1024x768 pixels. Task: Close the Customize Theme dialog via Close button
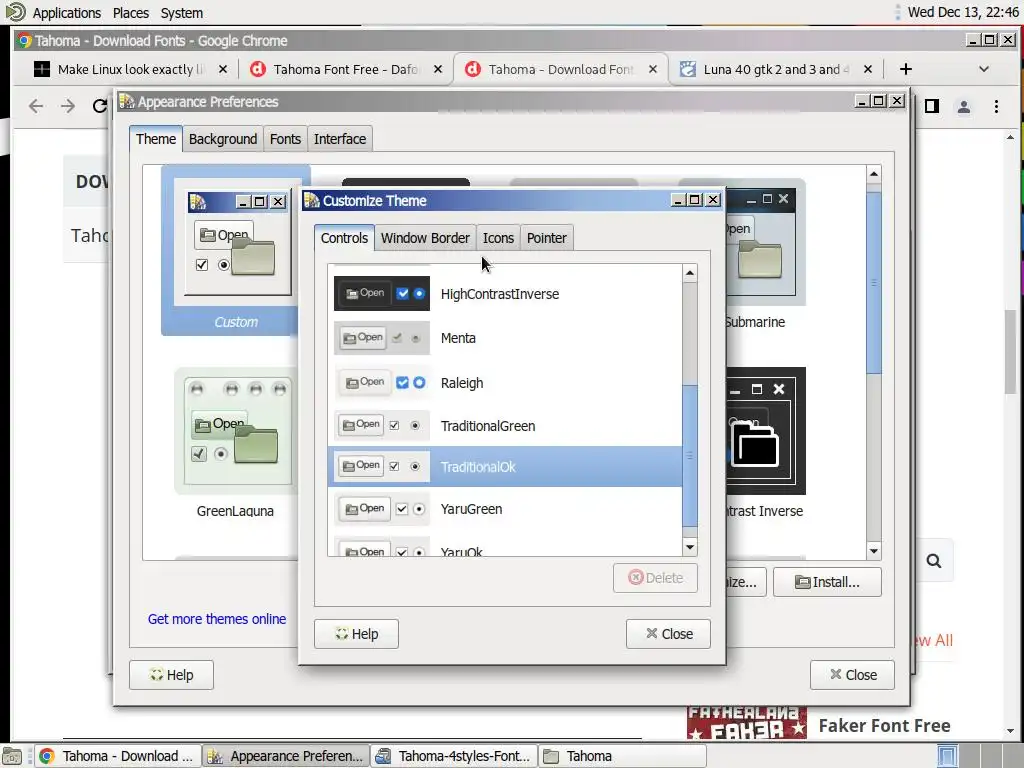click(668, 634)
